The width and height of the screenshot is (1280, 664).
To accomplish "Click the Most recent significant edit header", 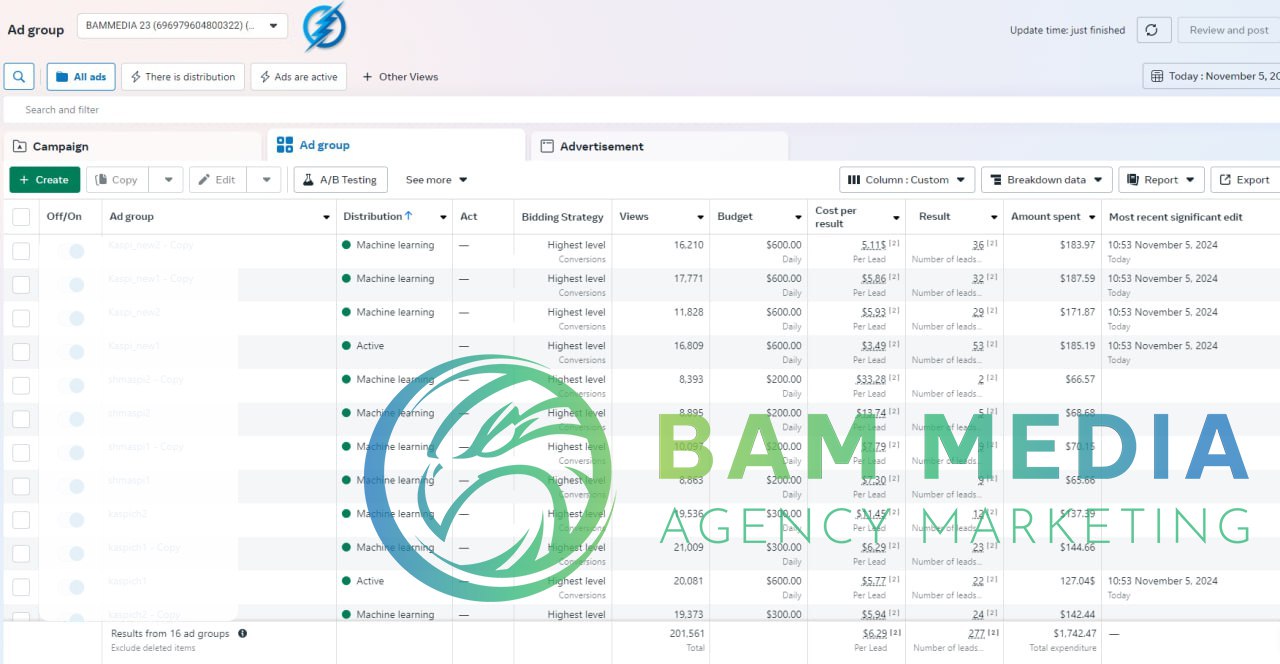I will coord(1175,217).
